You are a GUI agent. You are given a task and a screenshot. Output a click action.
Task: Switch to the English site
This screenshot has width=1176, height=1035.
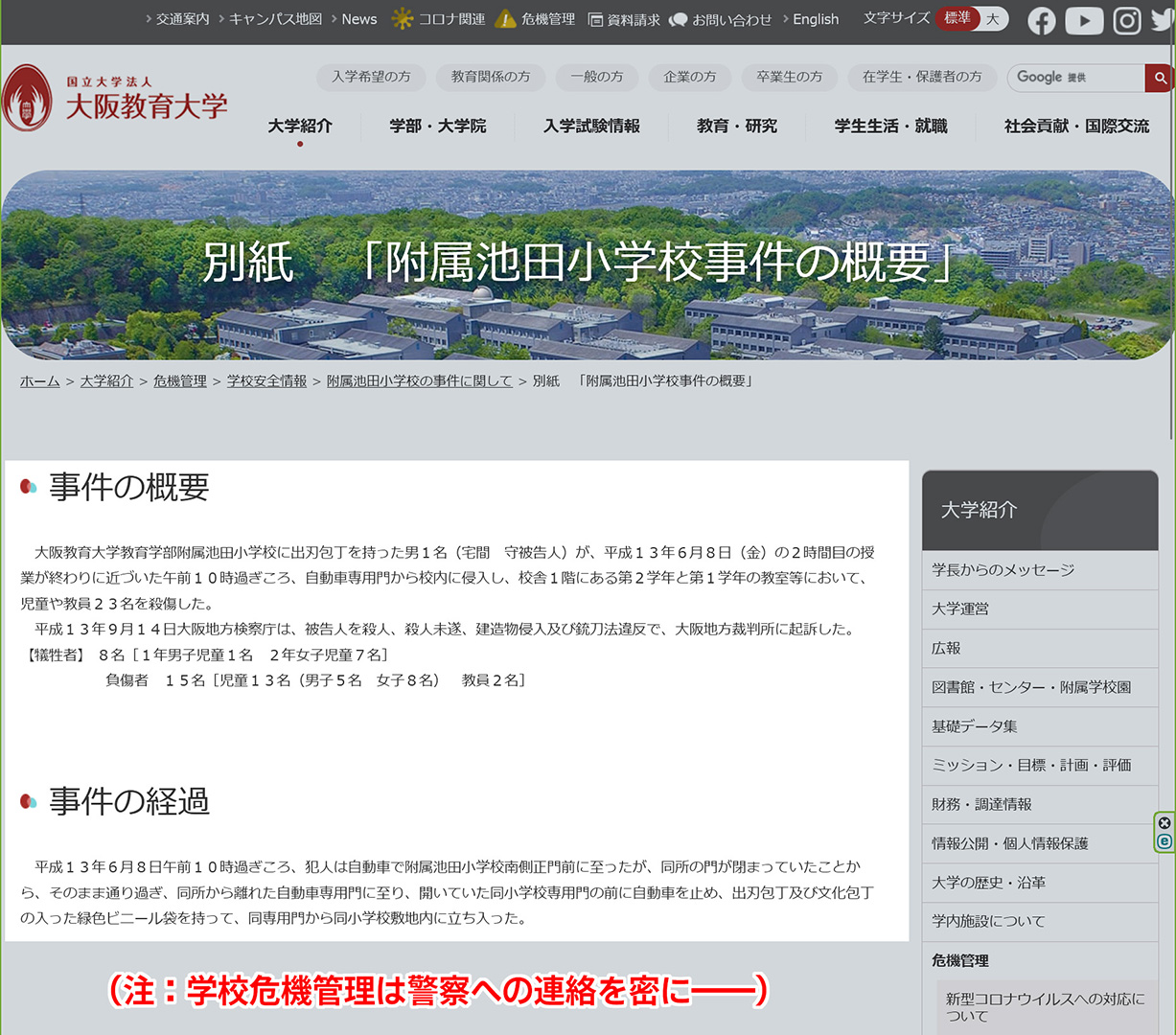tap(815, 19)
